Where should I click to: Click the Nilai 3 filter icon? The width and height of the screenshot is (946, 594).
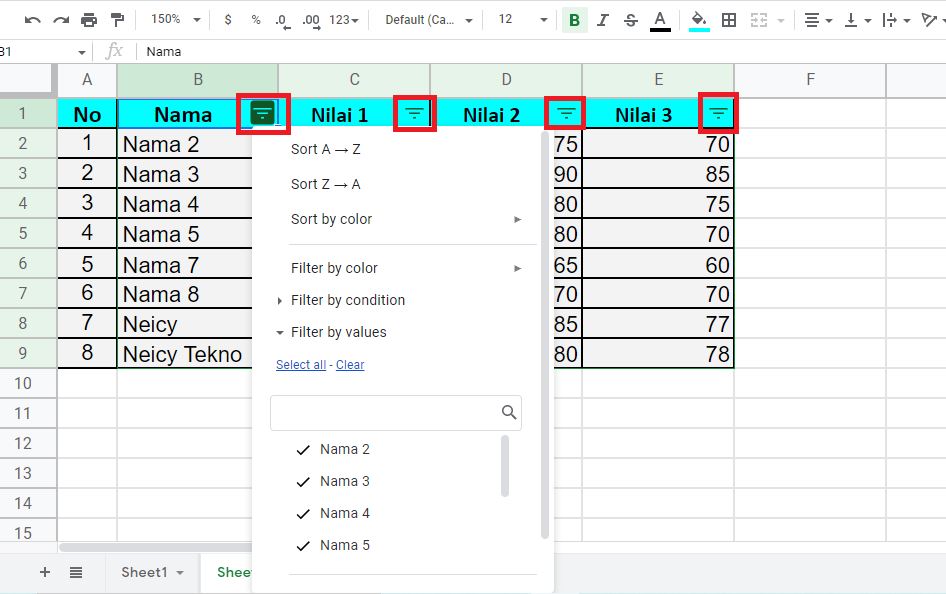718,113
